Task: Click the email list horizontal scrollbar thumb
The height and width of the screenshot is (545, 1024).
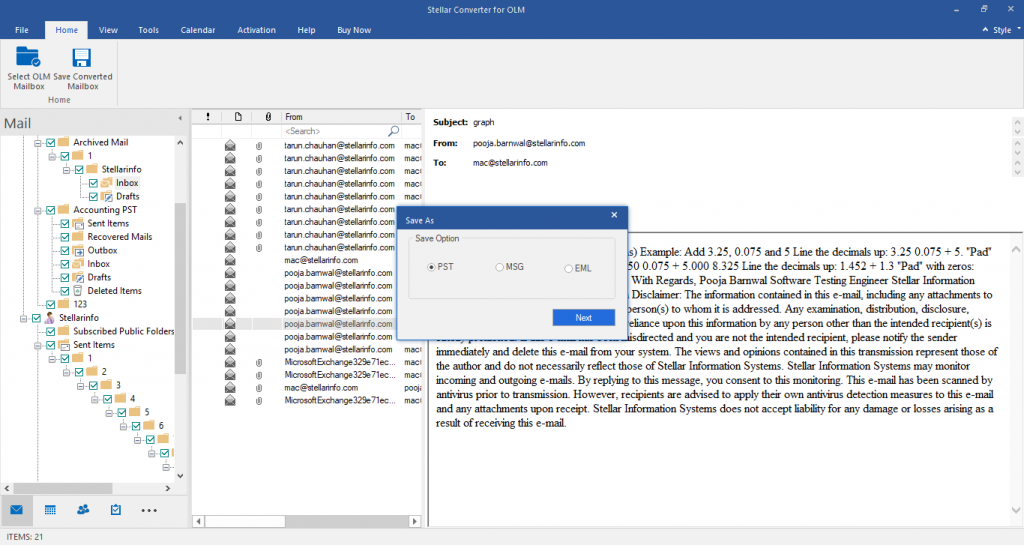Action: click(x=245, y=522)
